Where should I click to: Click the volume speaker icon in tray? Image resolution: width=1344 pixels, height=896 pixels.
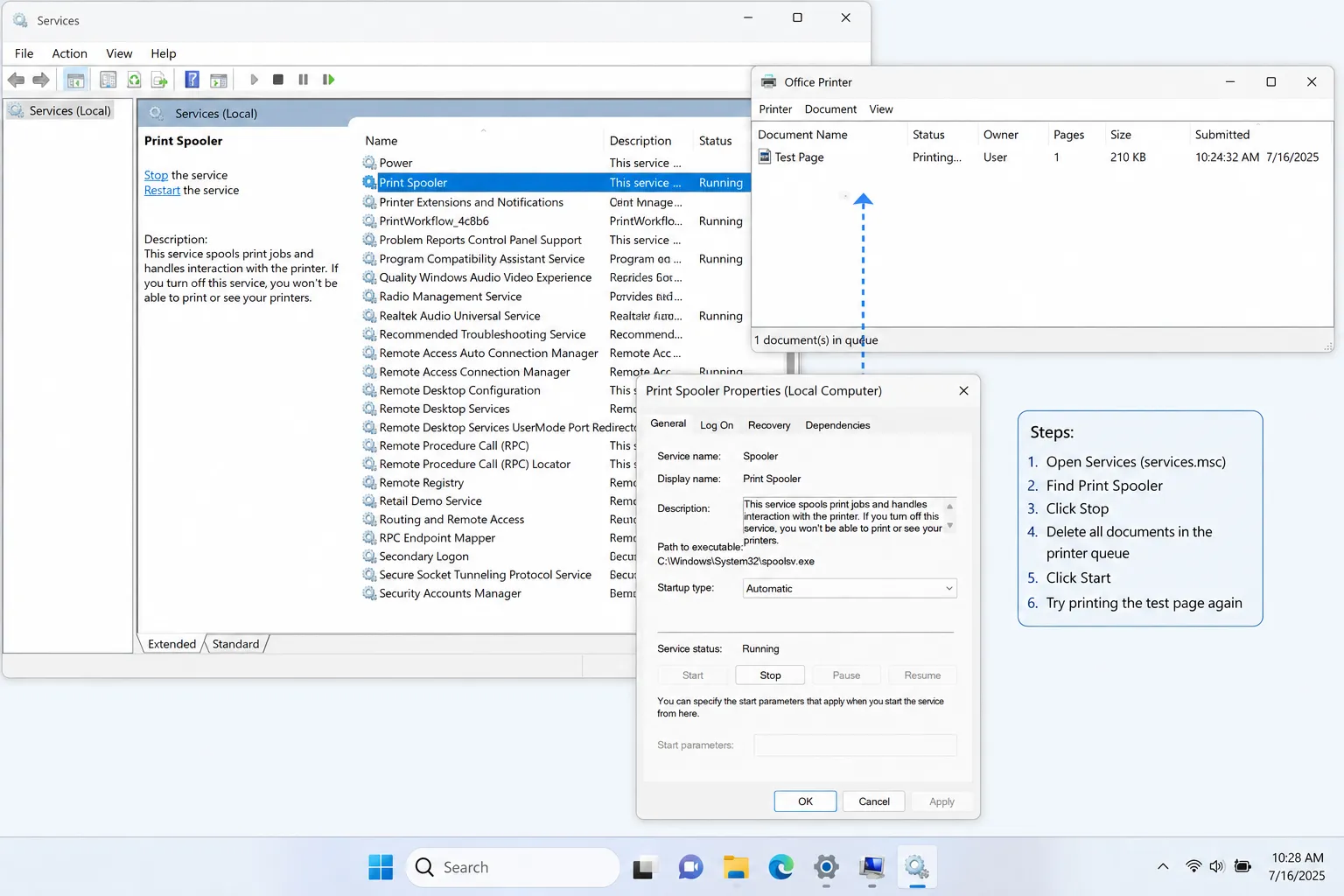tap(1216, 866)
